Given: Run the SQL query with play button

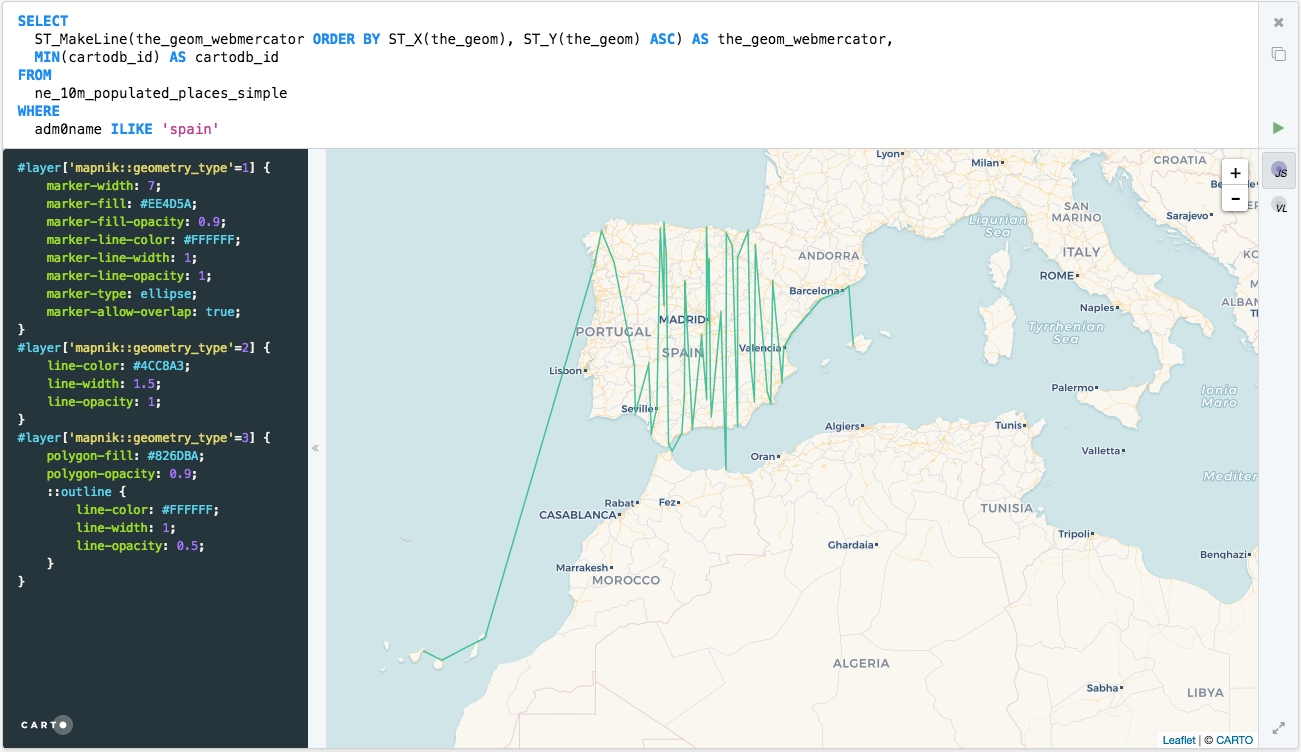Looking at the screenshot, I should coord(1278,128).
